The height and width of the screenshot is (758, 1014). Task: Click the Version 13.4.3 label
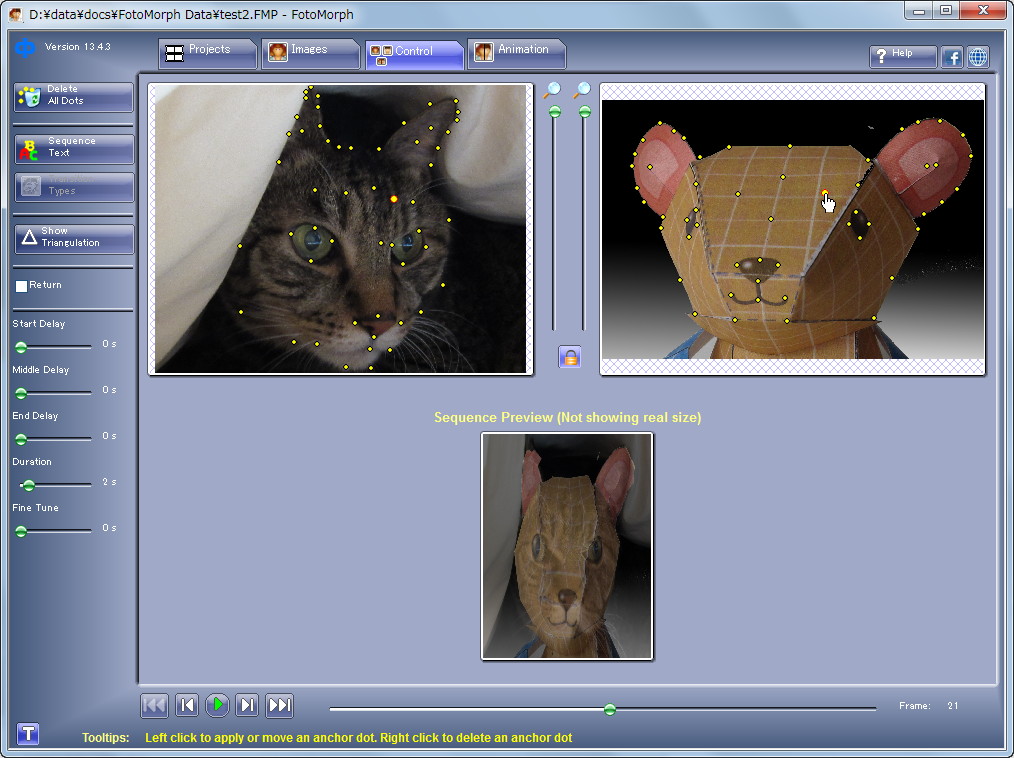[78, 47]
